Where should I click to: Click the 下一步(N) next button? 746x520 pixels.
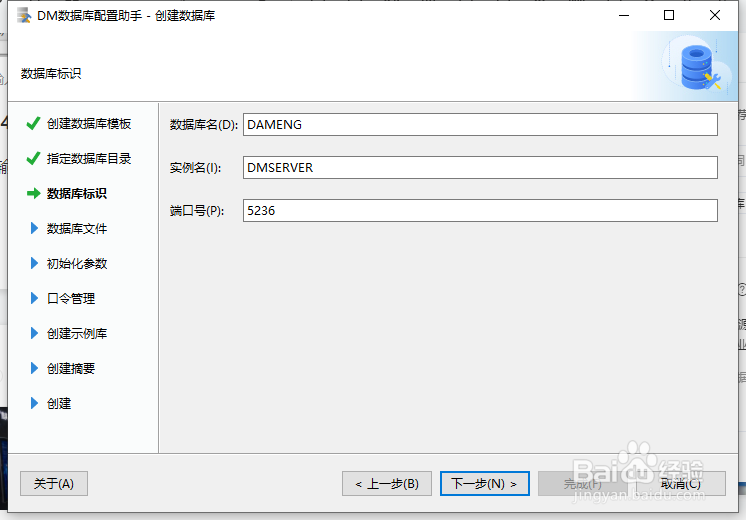click(x=484, y=483)
